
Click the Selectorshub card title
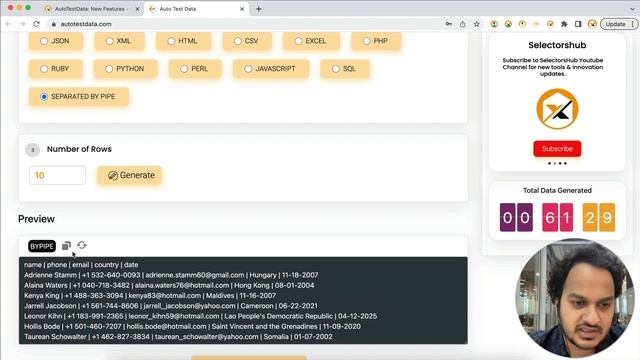click(557, 45)
